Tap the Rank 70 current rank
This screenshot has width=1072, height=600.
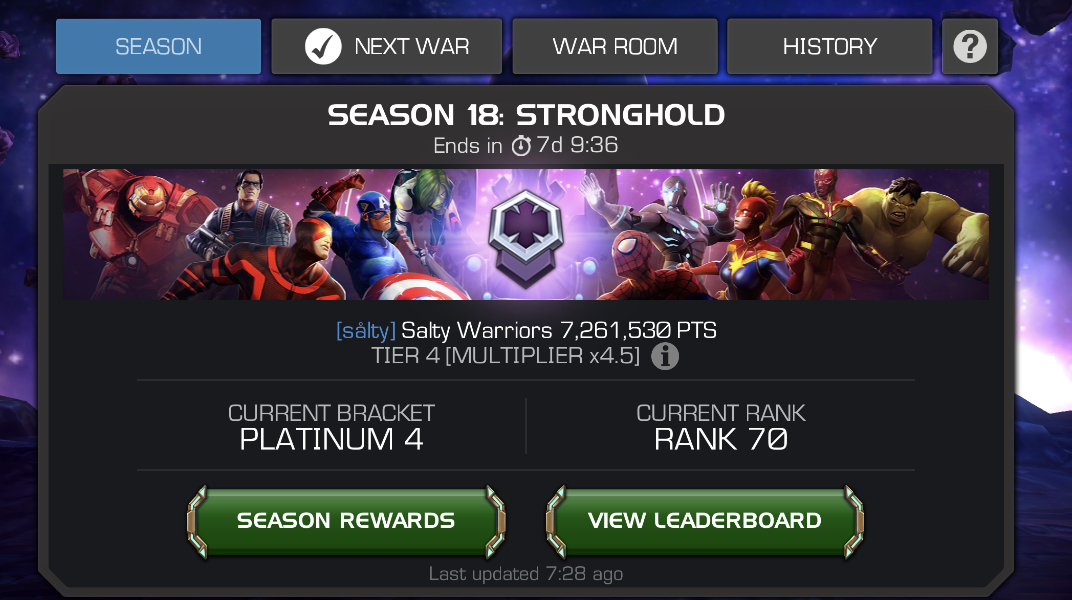pos(721,439)
